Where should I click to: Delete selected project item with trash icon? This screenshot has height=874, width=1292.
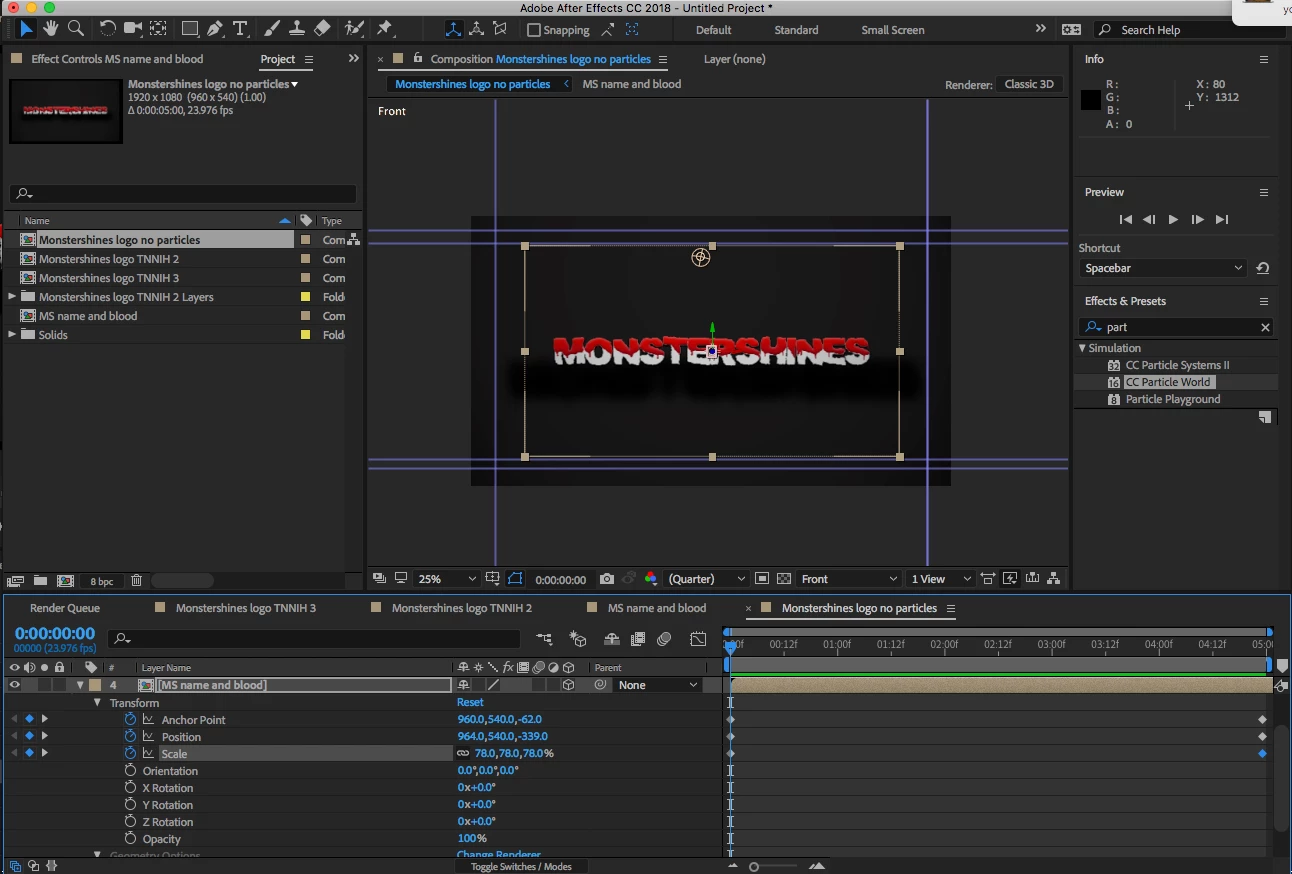(136, 581)
